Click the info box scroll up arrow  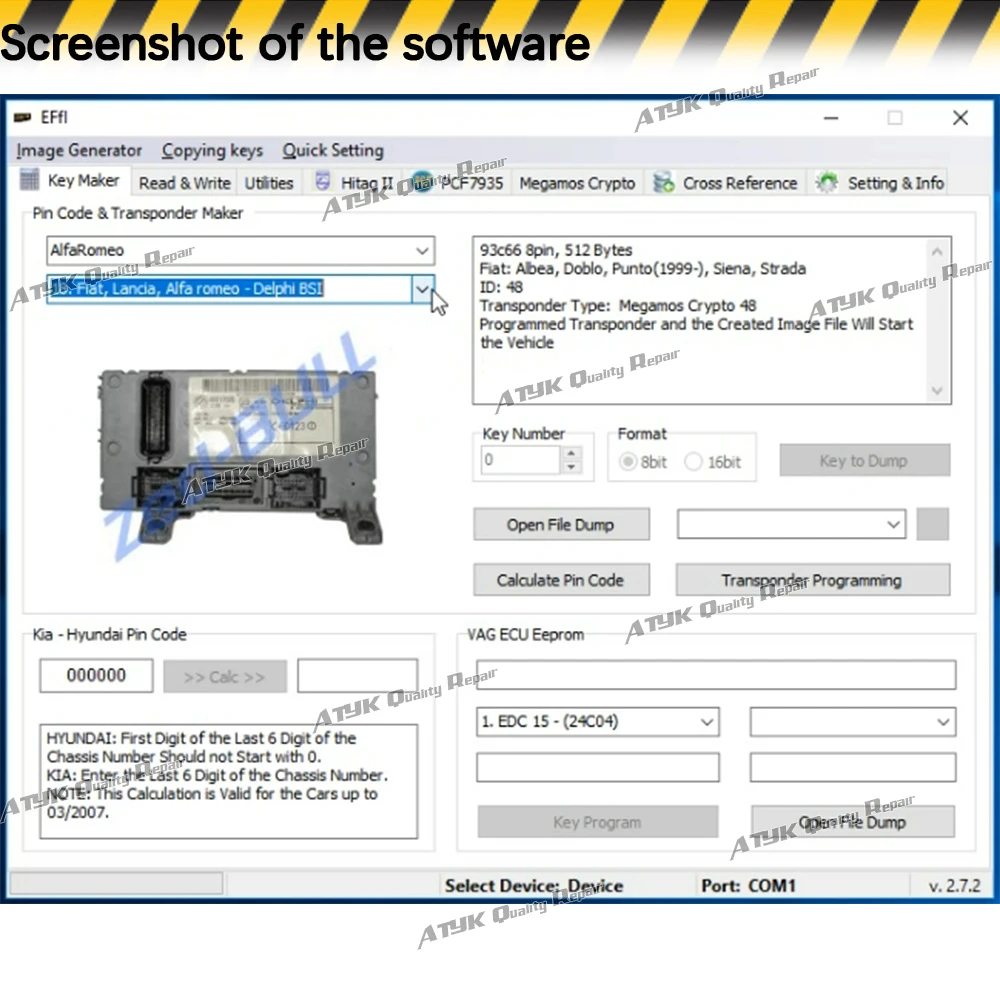pyautogui.click(x=937, y=252)
